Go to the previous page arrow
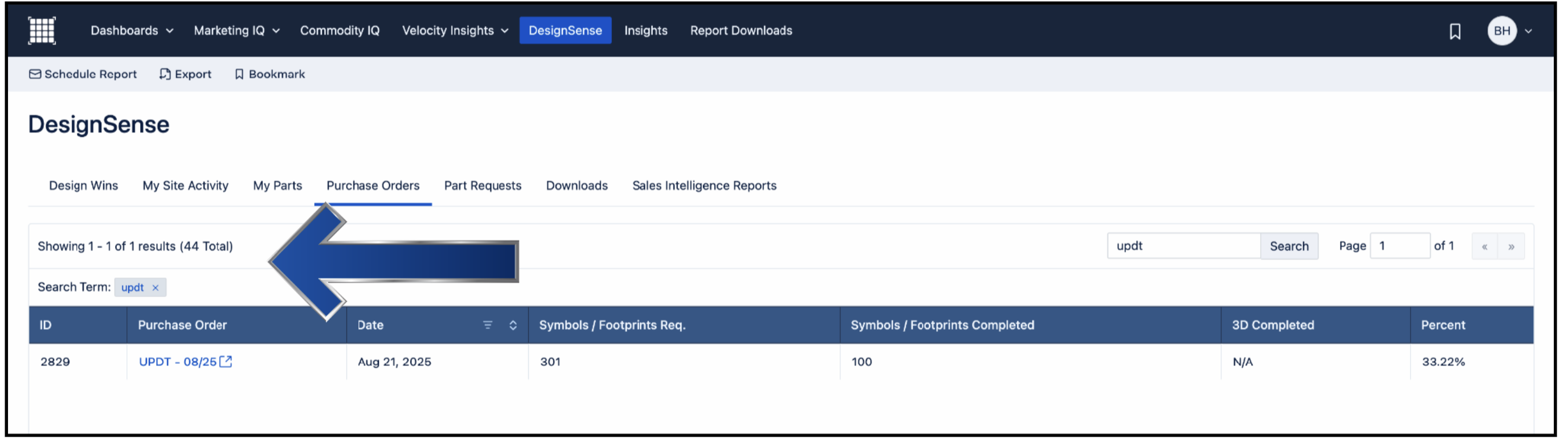The height and width of the screenshot is (444, 1568). point(1485,246)
